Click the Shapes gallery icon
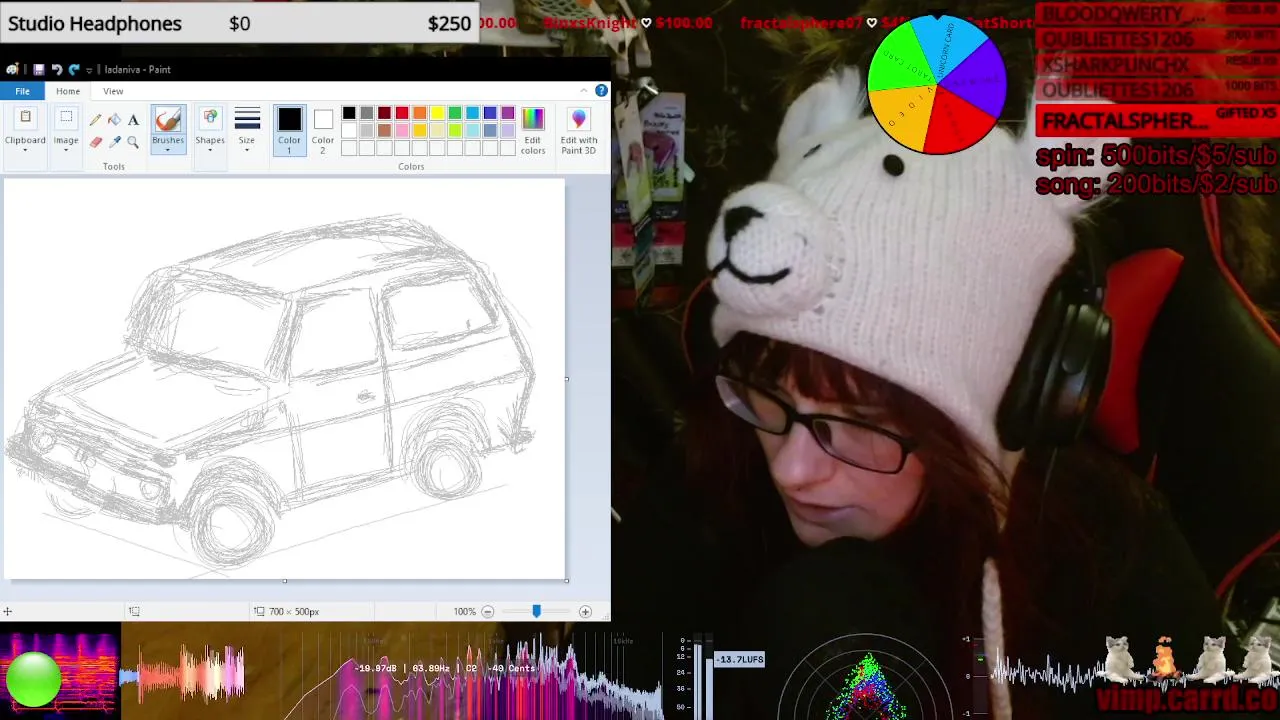 click(210, 119)
